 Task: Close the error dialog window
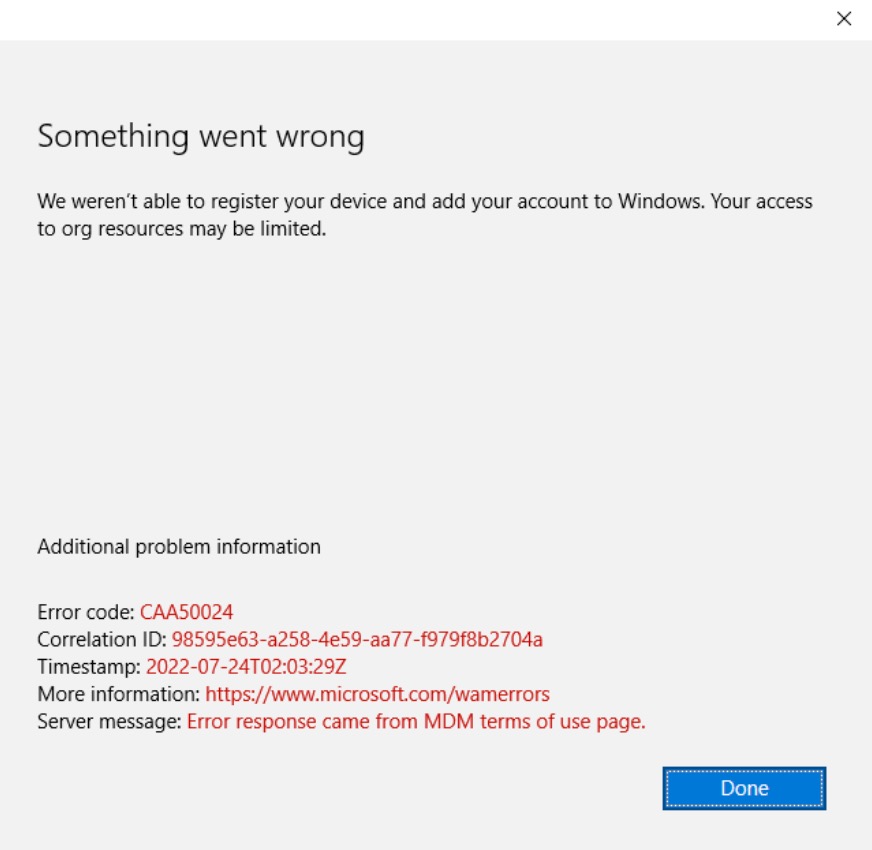(x=844, y=19)
